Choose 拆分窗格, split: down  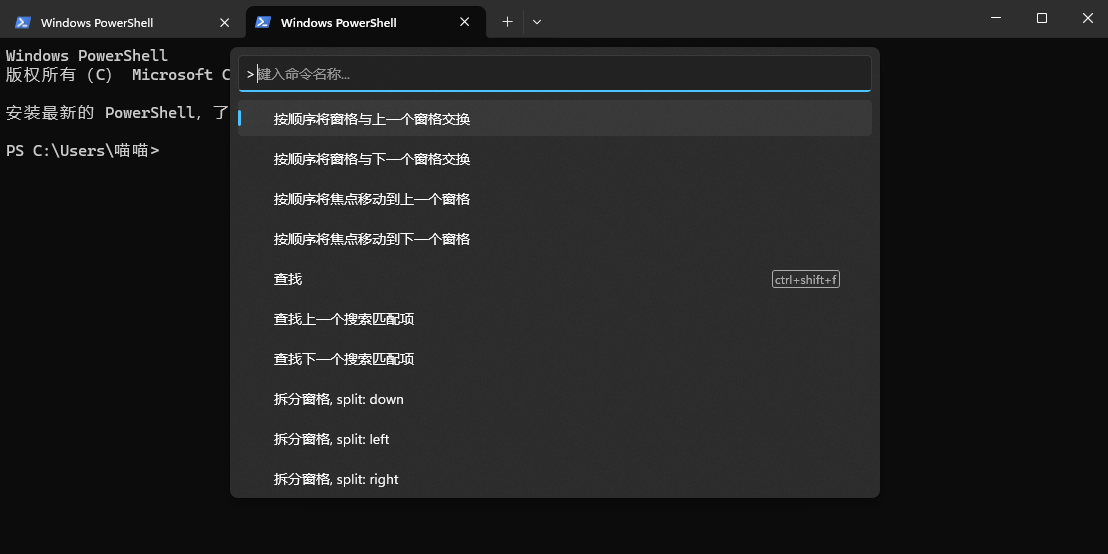click(555, 399)
